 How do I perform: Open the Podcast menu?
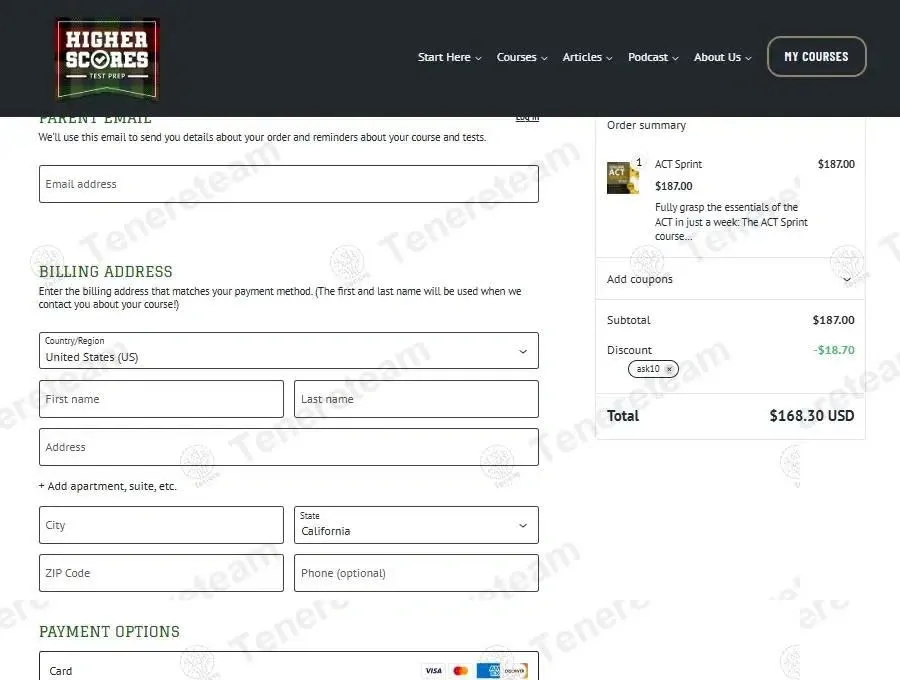point(653,57)
